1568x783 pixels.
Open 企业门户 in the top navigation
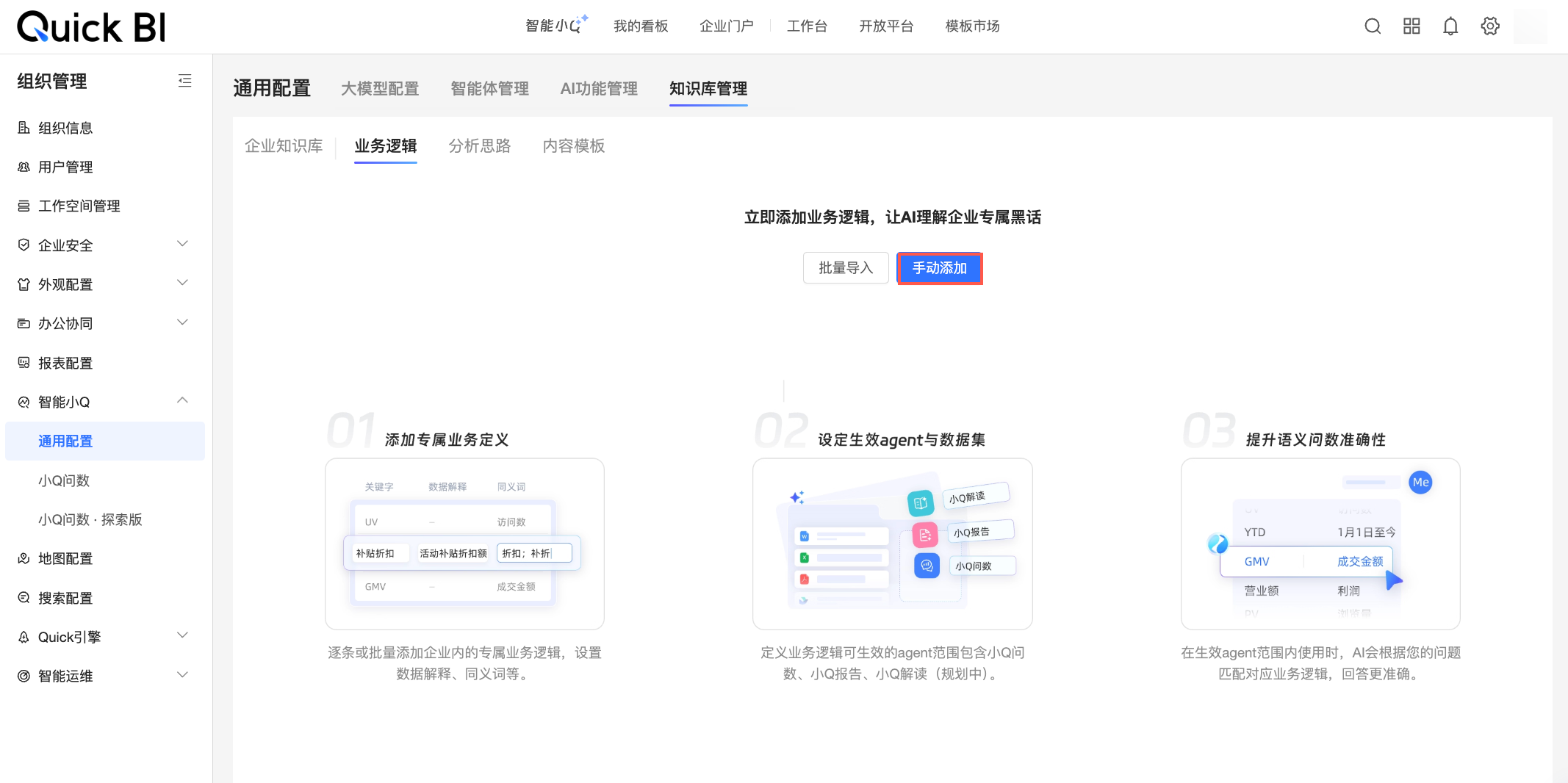coord(727,26)
